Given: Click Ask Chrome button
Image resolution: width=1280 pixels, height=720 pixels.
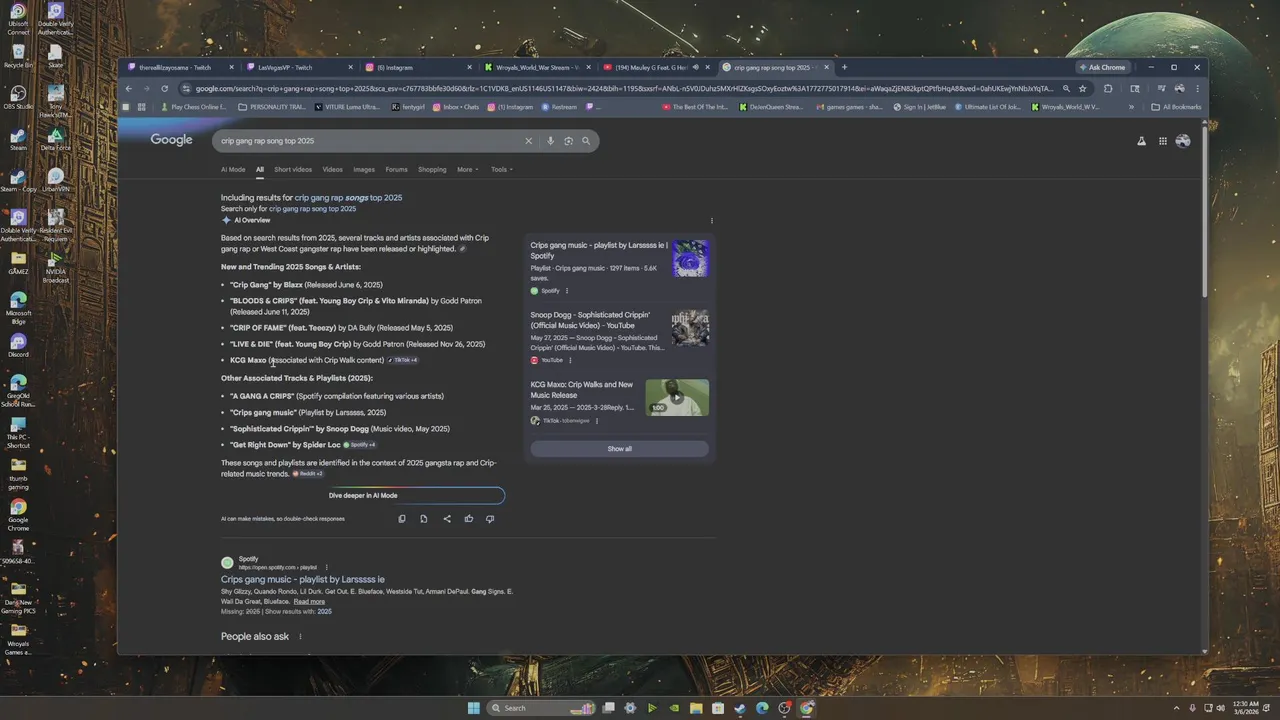Looking at the screenshot, I should coord(1102,67).
